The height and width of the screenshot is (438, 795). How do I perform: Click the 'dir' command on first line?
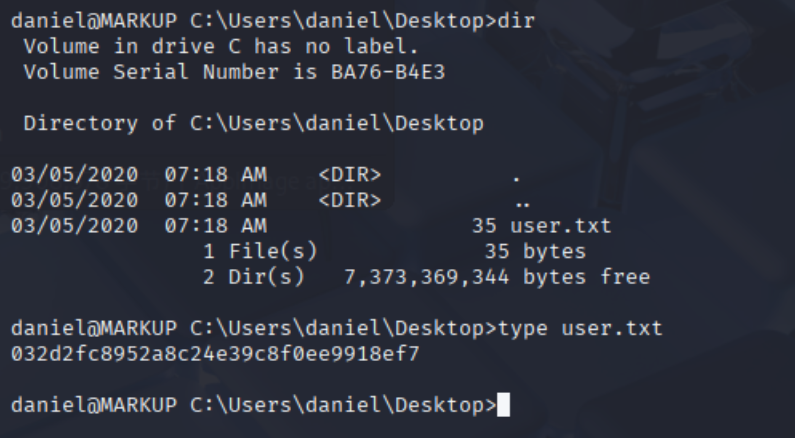click(x=516, y=21)
